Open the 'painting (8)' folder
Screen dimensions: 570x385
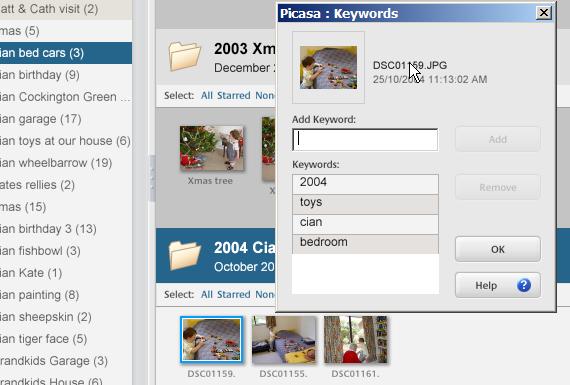(66, 295)
